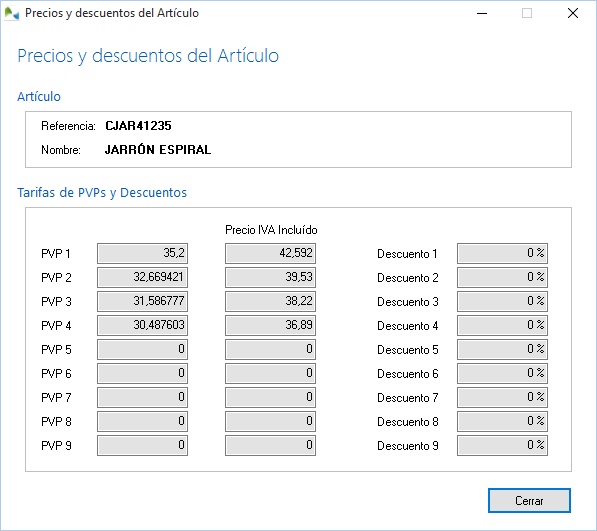Viewport: 597px width, 531px height.
Task: Click the PVP 2 field showing 32,669421
Action: pyautogui.click(x=142, y=277)
